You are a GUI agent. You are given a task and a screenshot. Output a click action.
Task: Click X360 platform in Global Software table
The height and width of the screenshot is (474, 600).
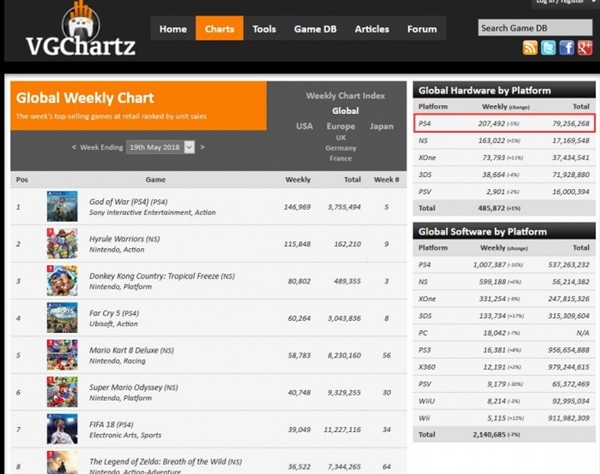426,367
